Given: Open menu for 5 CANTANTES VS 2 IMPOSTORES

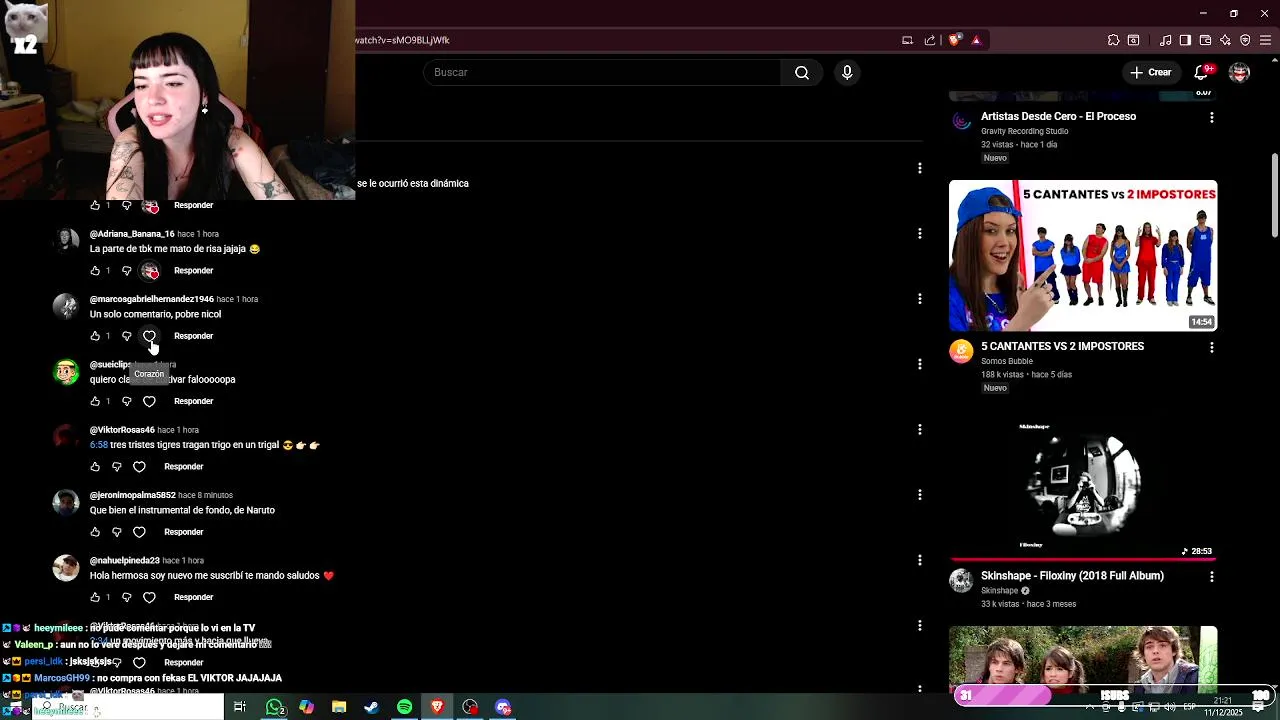Looking at the screenshot, I should [1211, 347].
